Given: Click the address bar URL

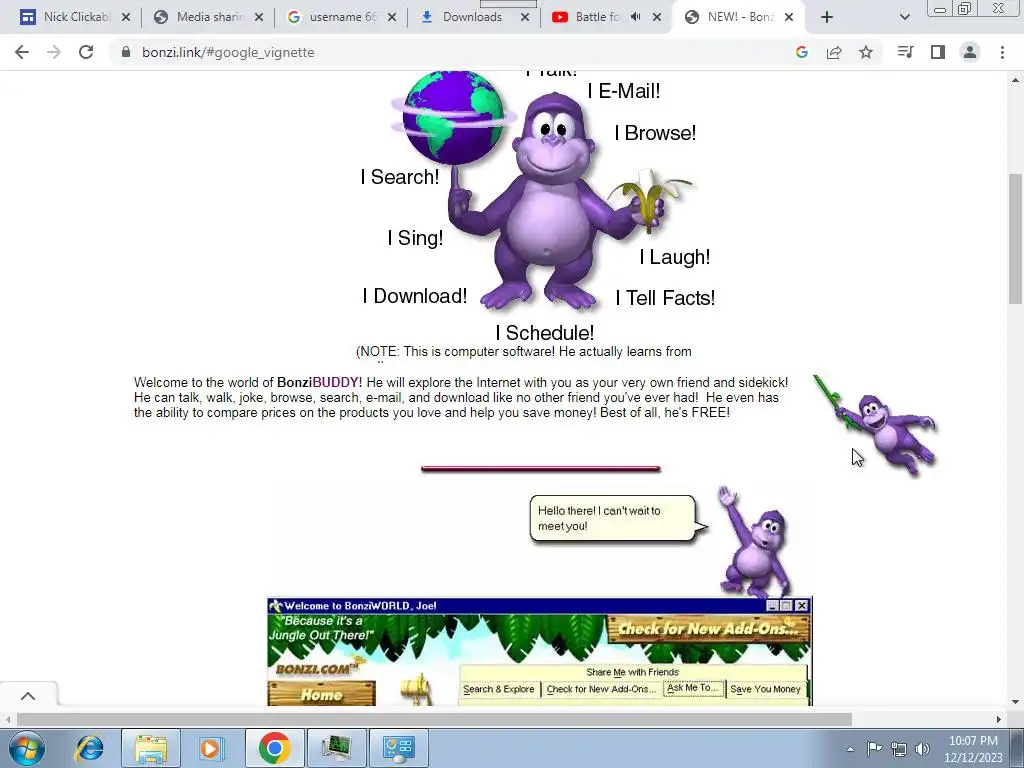Looking at the screenshot, I should coord(228,52).
